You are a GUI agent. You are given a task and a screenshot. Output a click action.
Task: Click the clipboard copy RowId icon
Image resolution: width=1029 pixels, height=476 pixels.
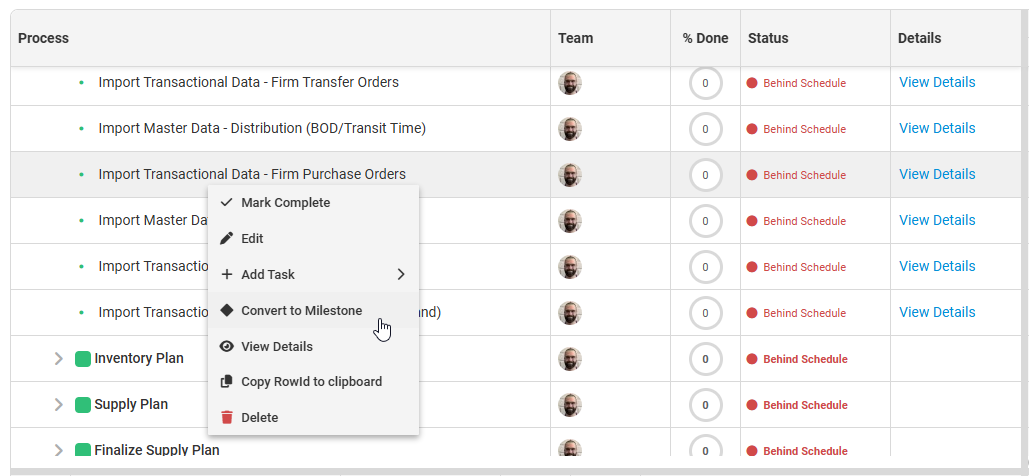pos(226,382)
